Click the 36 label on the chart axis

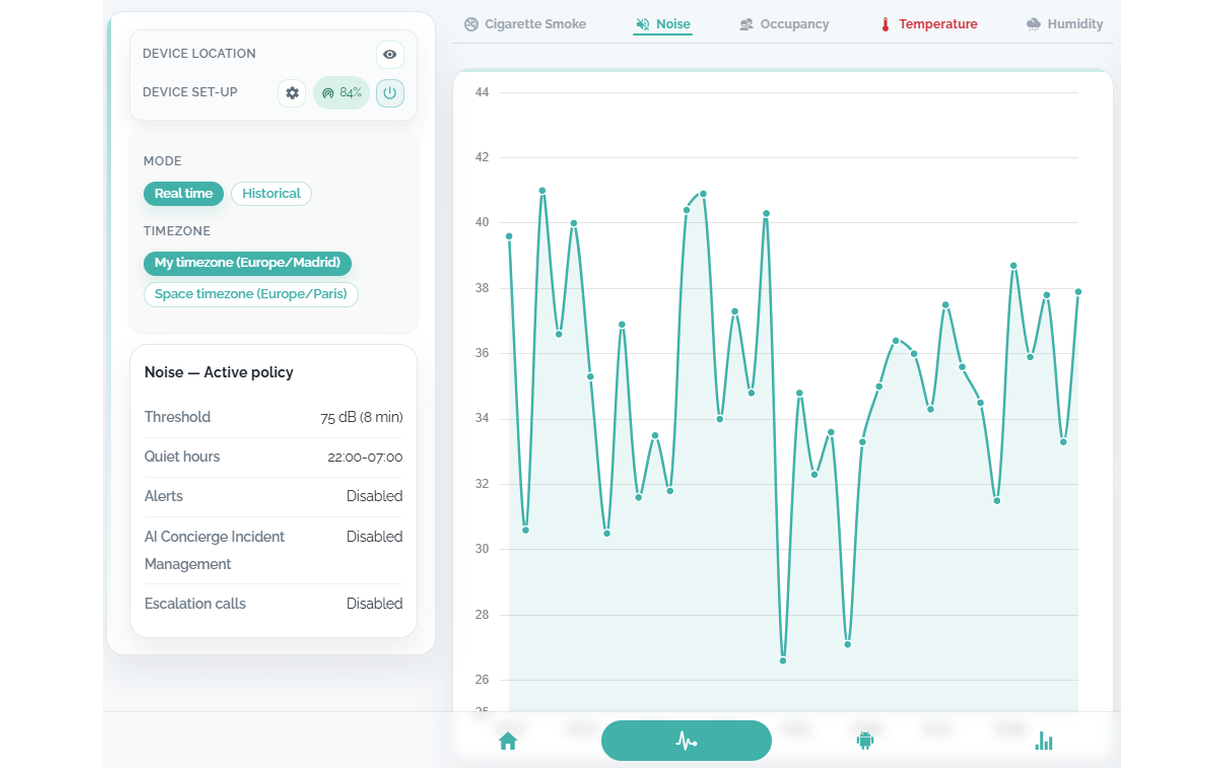pyautogui.click(x=482, y=353)
